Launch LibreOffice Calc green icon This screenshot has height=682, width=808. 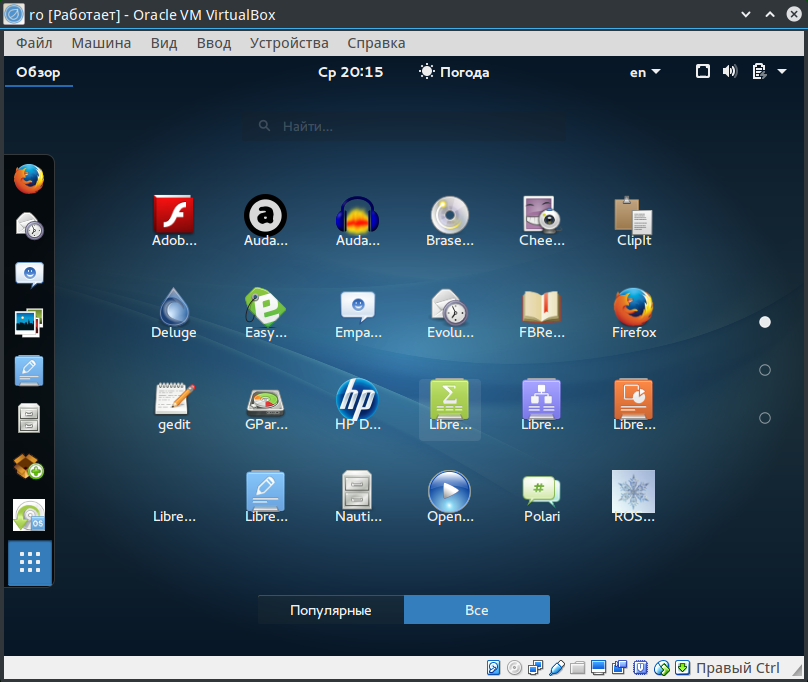point(450,409)
